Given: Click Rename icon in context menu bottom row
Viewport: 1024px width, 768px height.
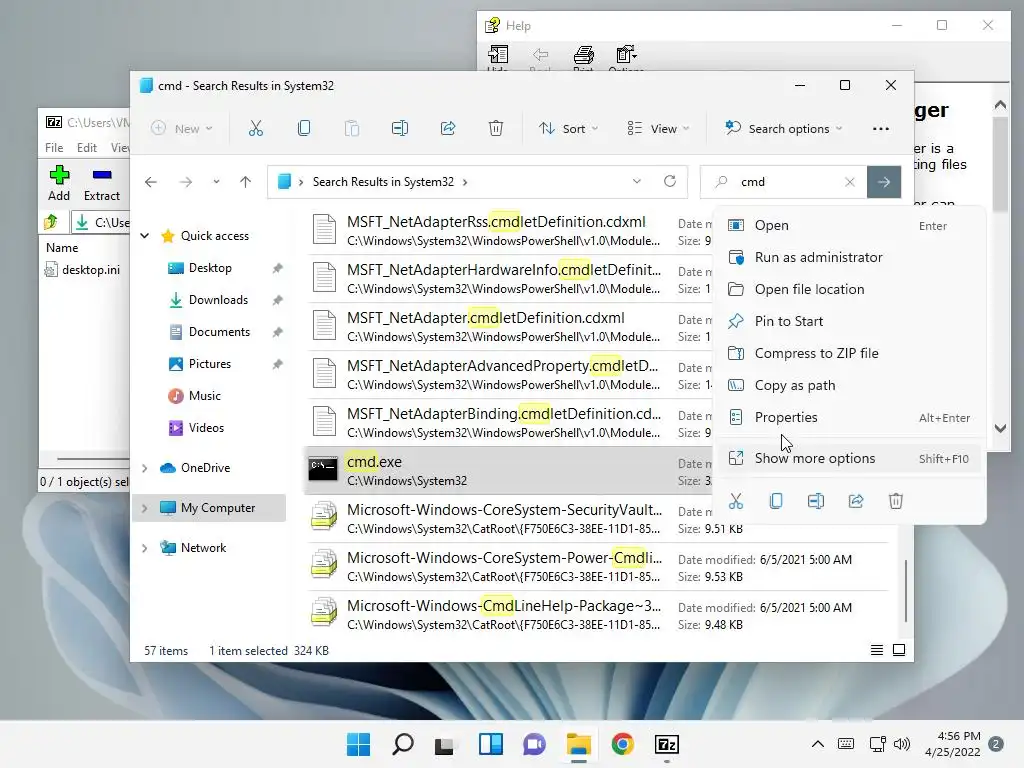Looking at the screenshot, I should (x=816, y=501).
